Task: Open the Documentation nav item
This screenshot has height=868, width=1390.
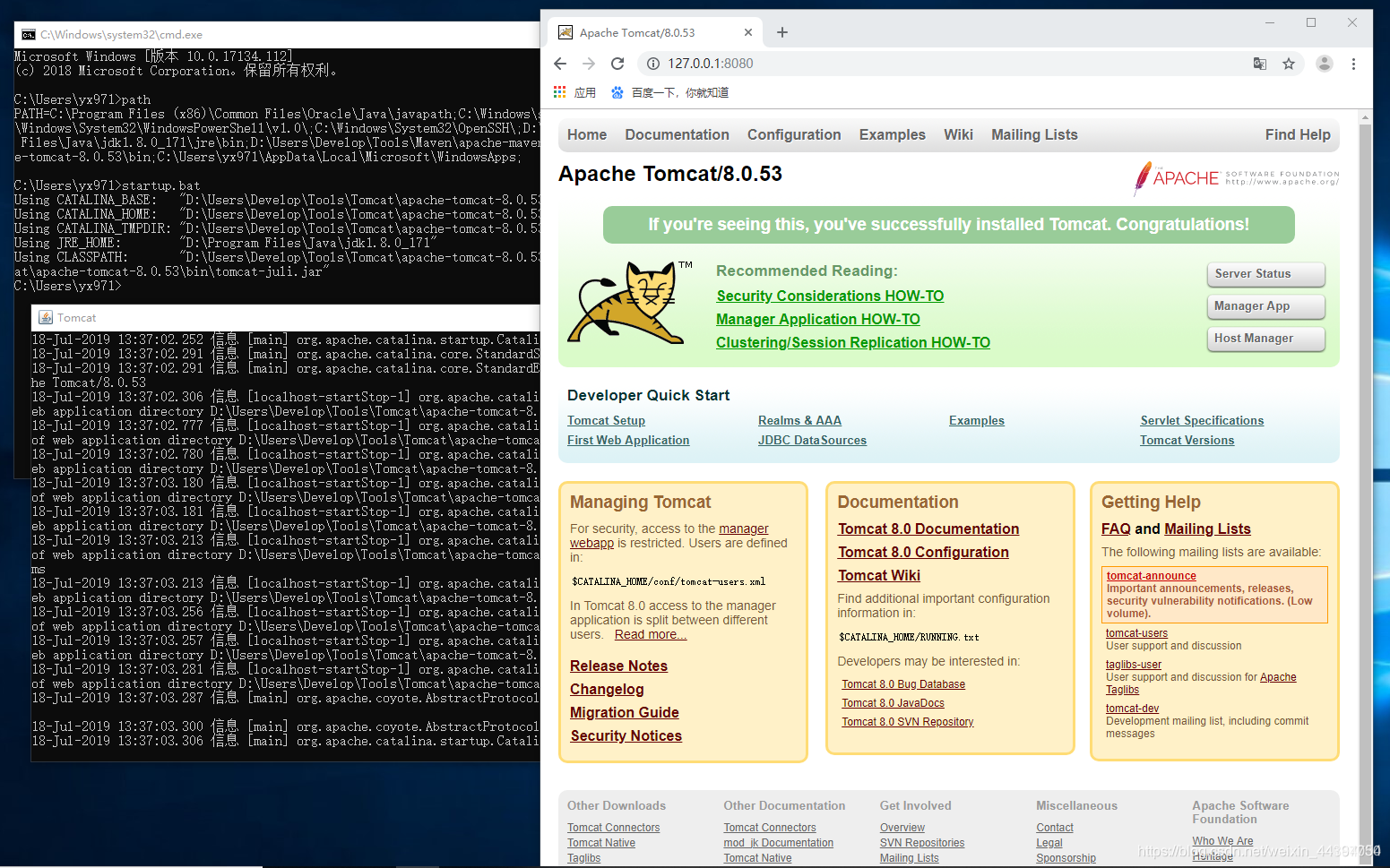Action: (x=678, y=134)
